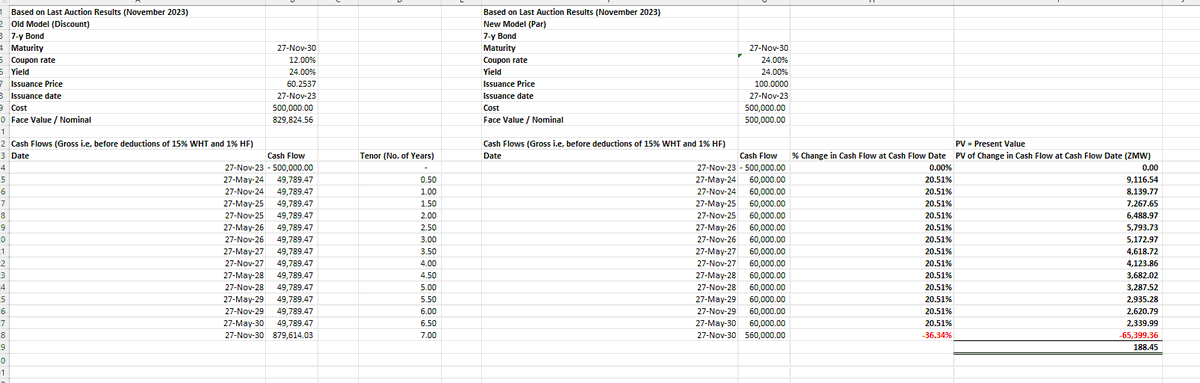The width and height of the screenshot is (1200, 383).
Task: Click the 'Tenor (No. of Years)' header
Action: 396,155
